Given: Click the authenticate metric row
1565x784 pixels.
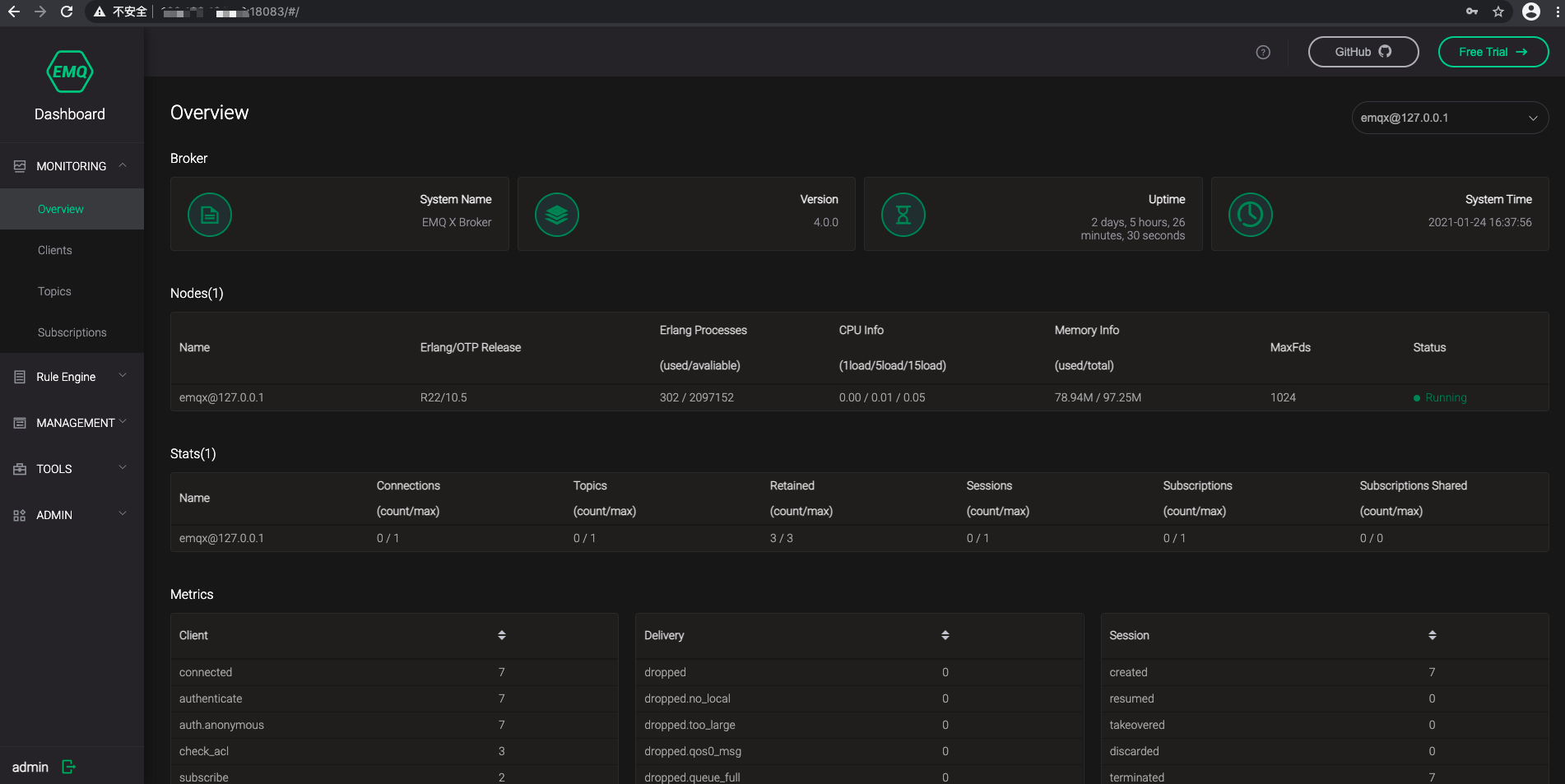Looking at the screenshot, I should [394, 698].
